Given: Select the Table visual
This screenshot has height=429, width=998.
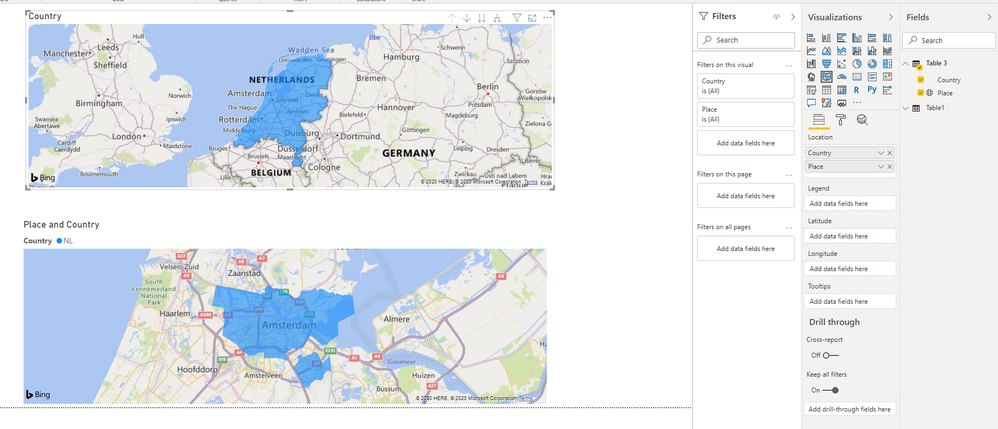Looking at the screenshot, I should (x=826, y=90).
